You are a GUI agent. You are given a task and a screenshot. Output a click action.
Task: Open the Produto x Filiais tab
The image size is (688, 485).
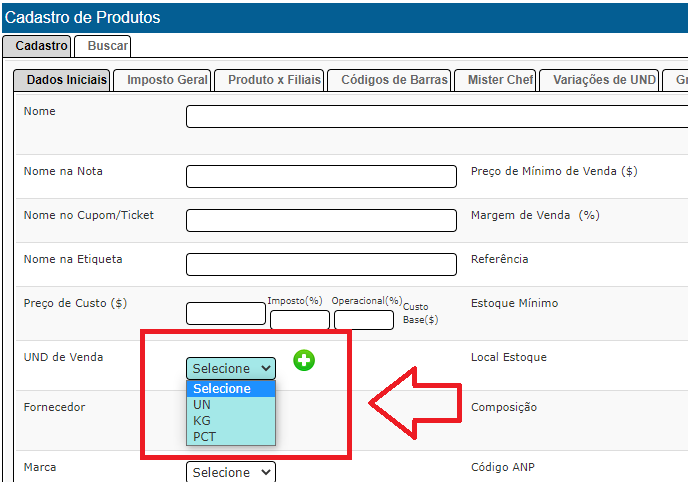[269, 80]
